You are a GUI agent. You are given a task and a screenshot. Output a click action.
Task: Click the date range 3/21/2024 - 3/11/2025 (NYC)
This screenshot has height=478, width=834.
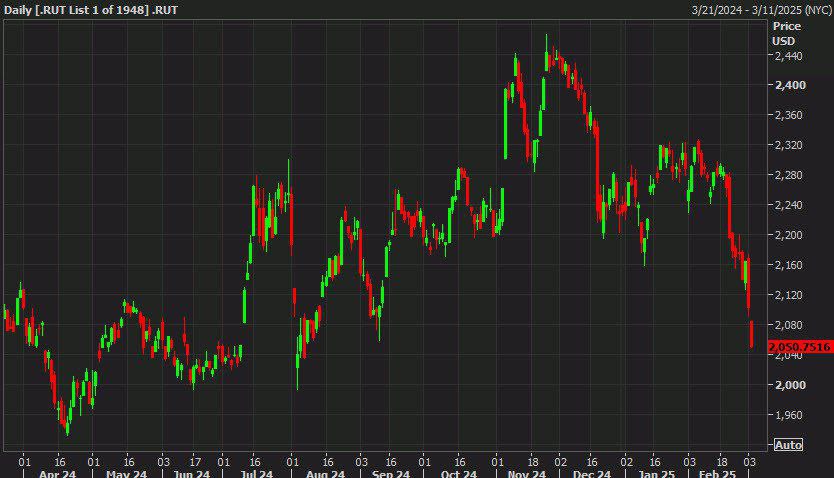pos(761,10)
